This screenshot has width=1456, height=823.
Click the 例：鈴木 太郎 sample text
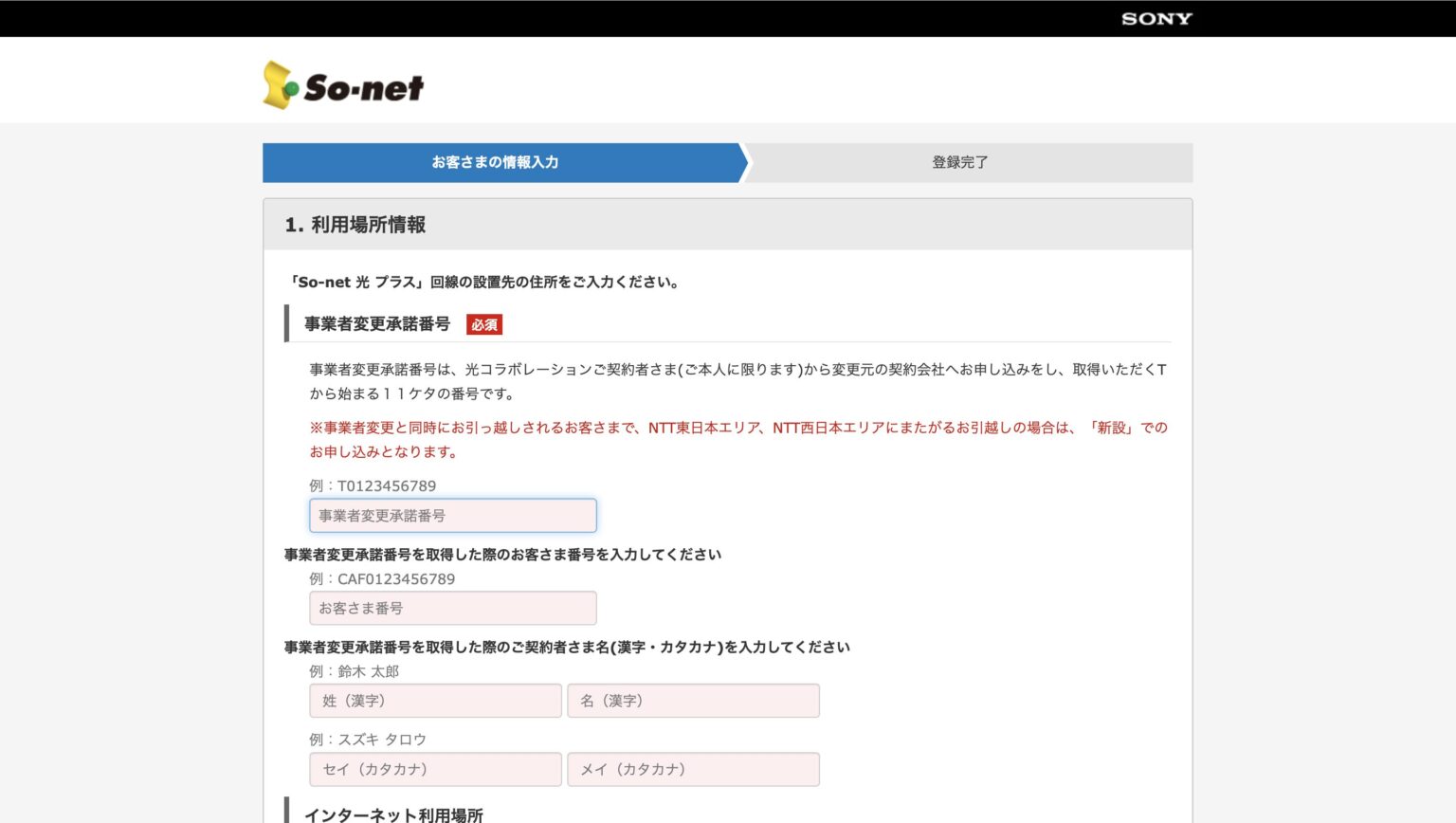353,670
